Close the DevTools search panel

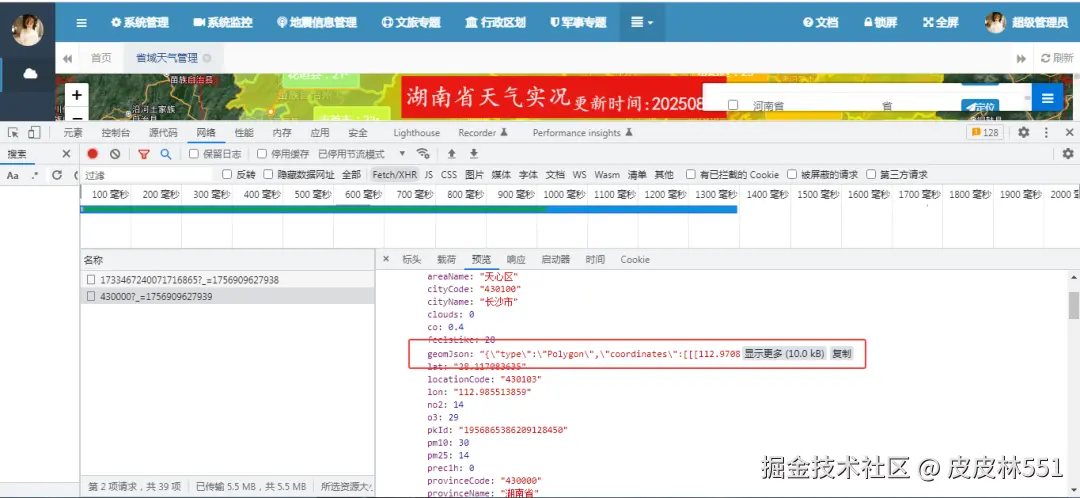[x=66, y=154]
